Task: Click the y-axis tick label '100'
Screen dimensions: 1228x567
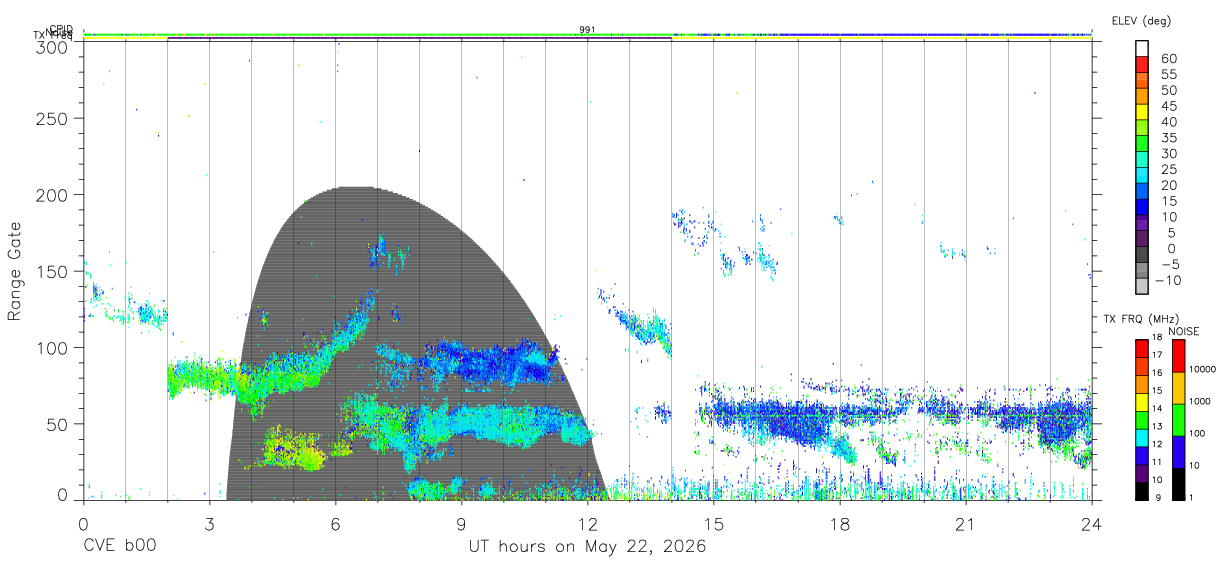Action: 53,347
